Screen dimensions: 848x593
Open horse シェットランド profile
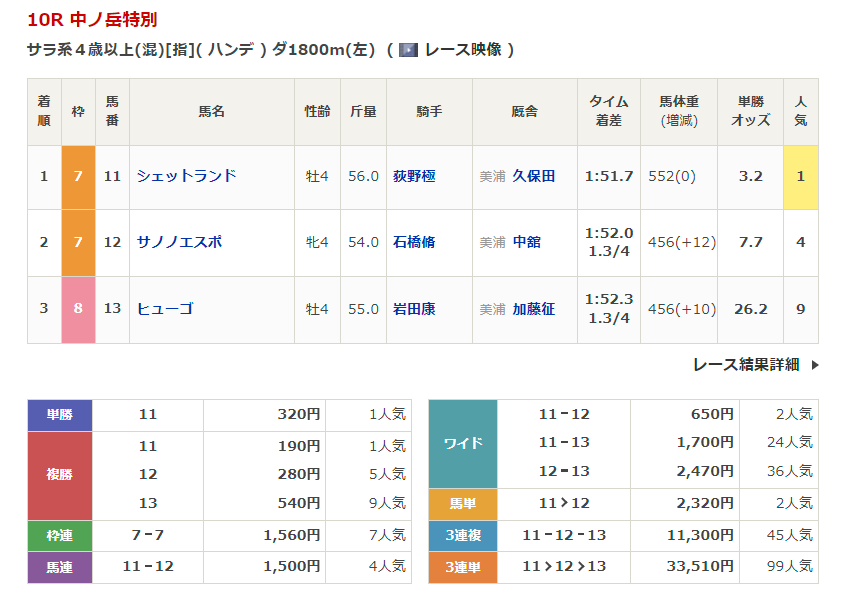coord(186,176)
